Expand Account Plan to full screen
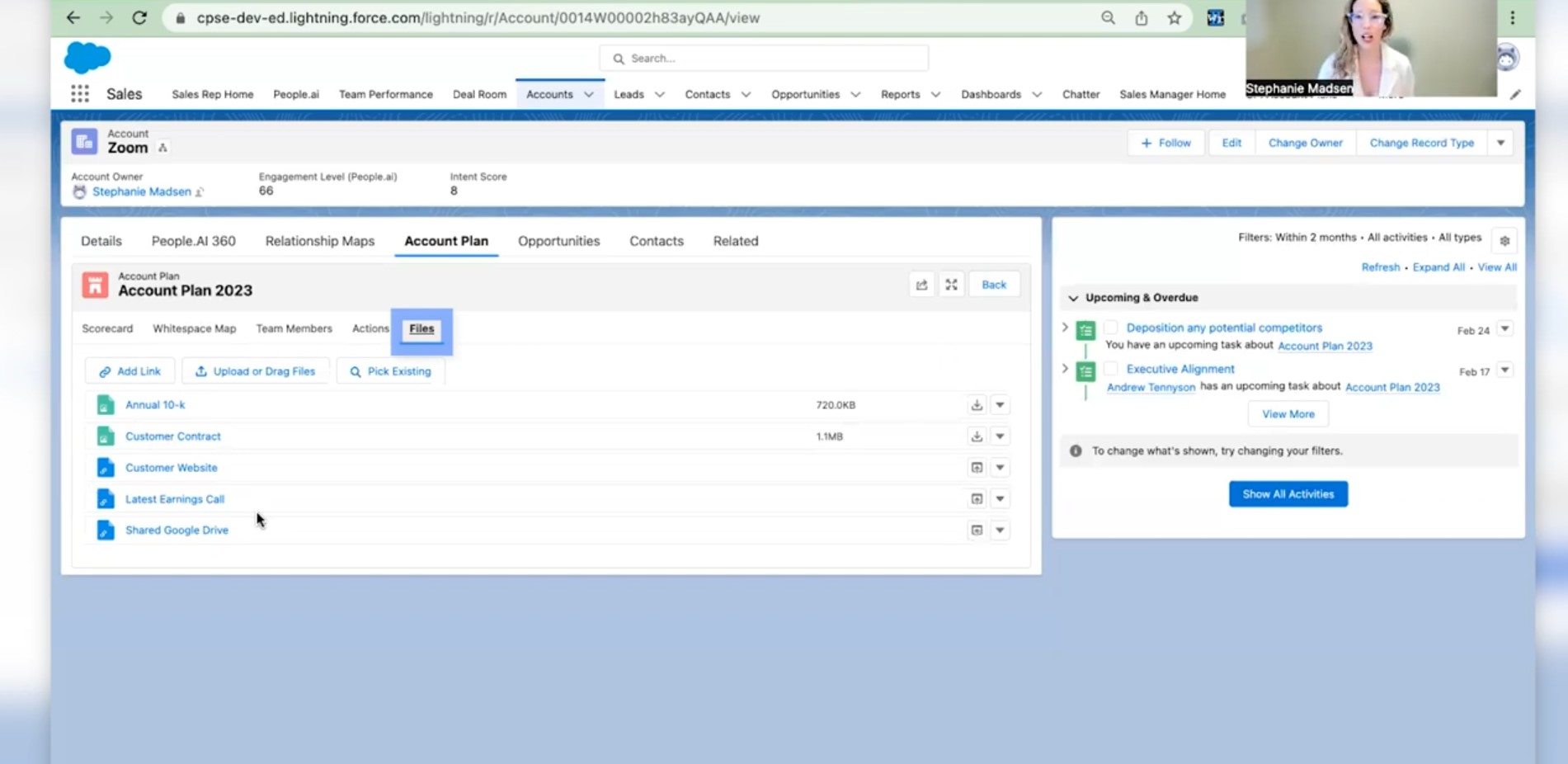1568x764 pixels. click(951, 285)
